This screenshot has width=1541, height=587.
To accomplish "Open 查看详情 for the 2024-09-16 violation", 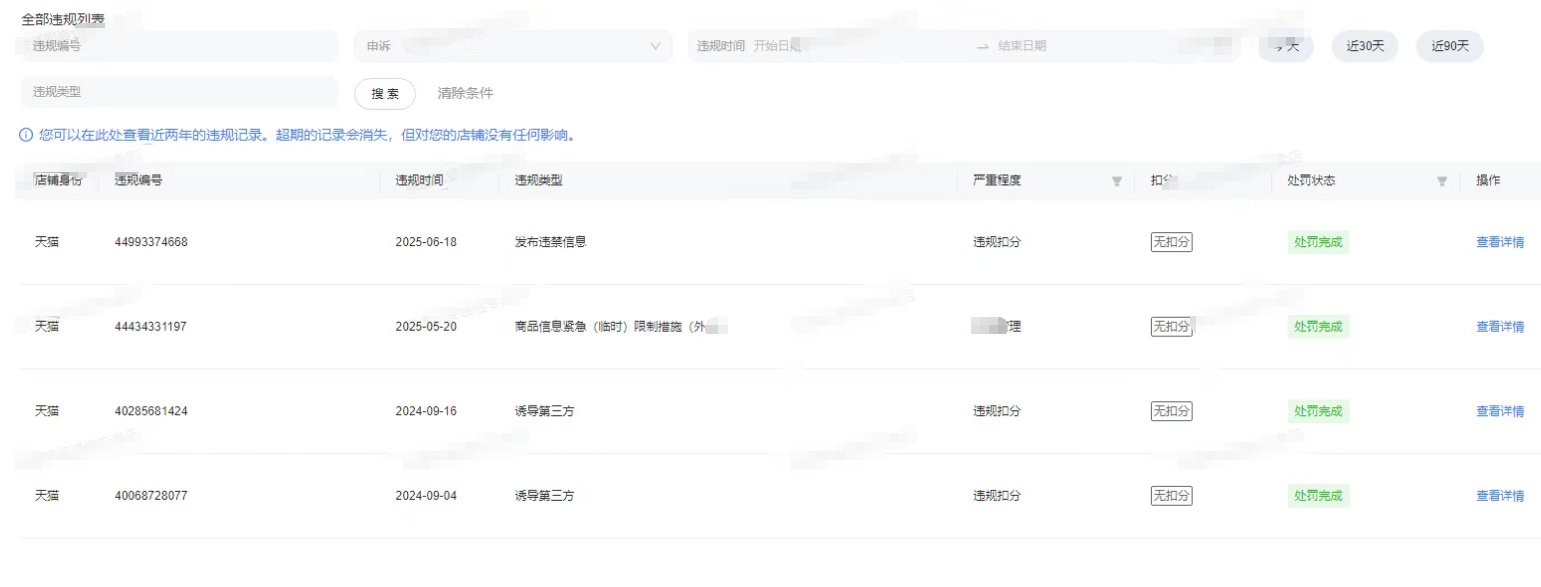I will click(x=1500, y=411).
